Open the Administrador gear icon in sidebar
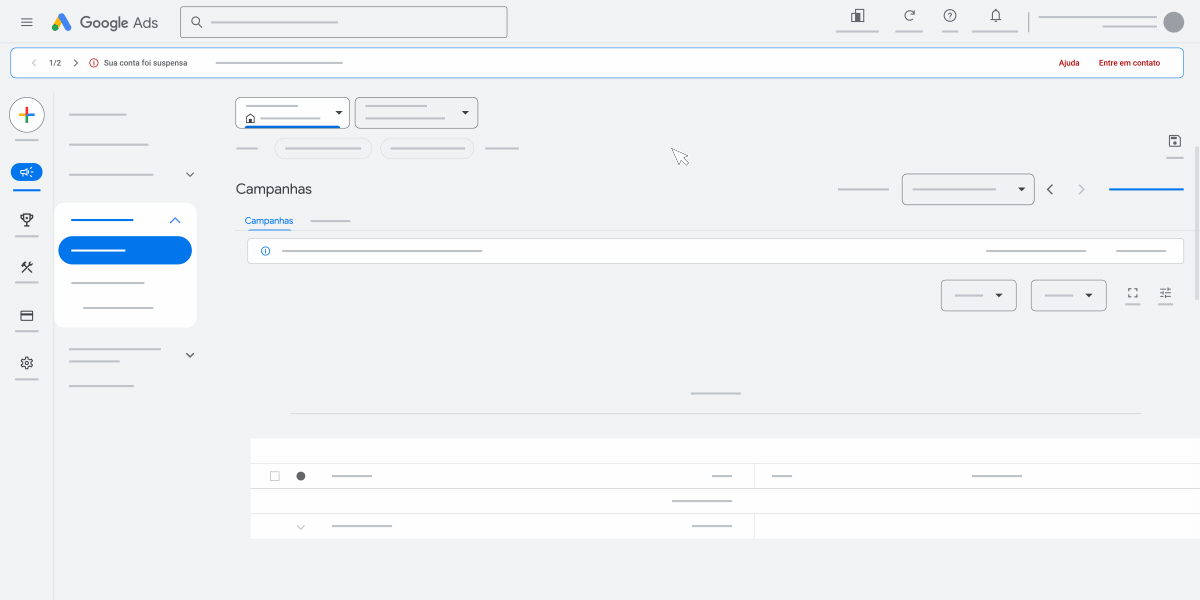 tap(26, 363)
